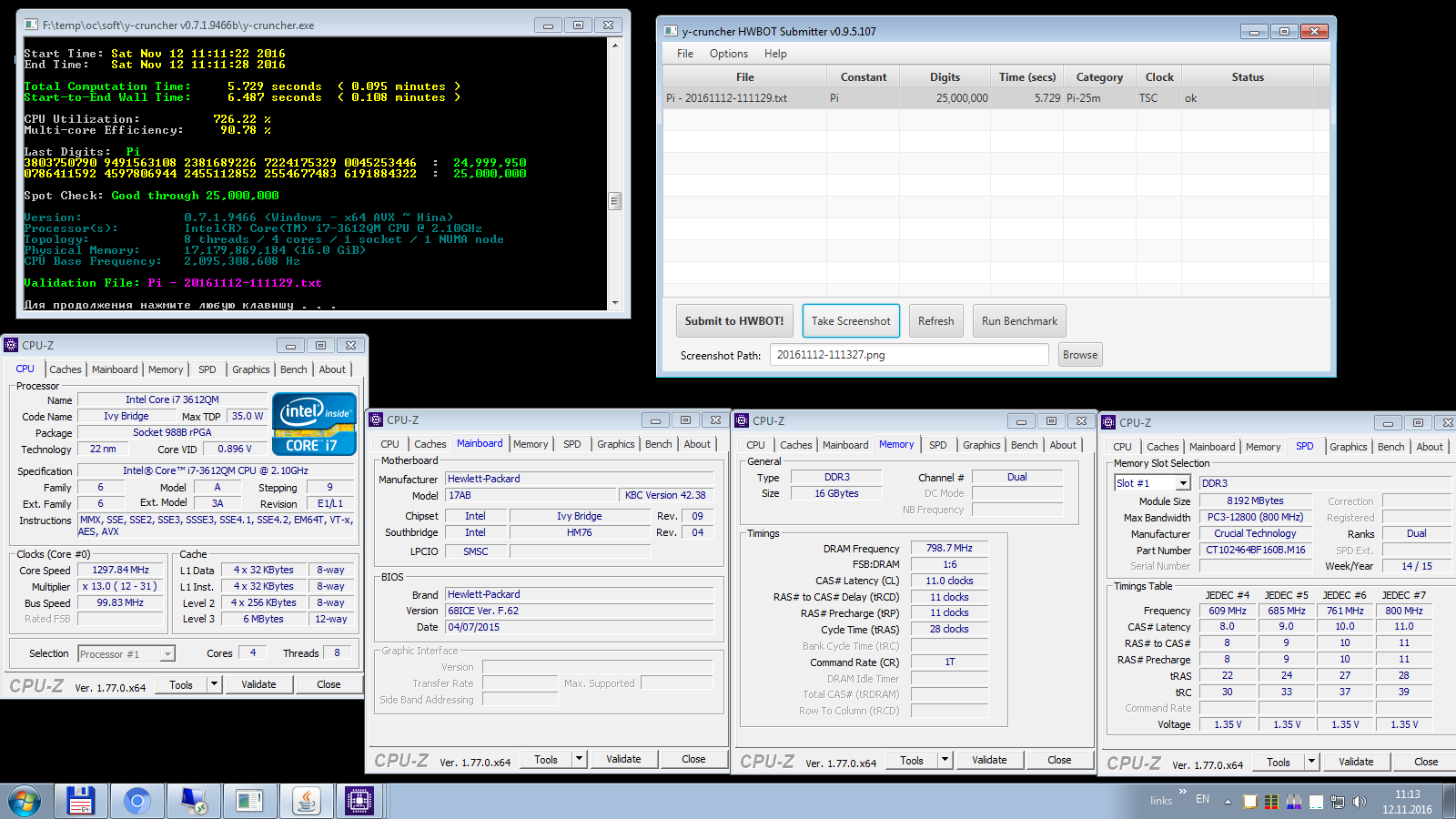Viewport: 1456px width, 819px height.
Task: Click the volume speaker tray icon
Action: 1360,802
